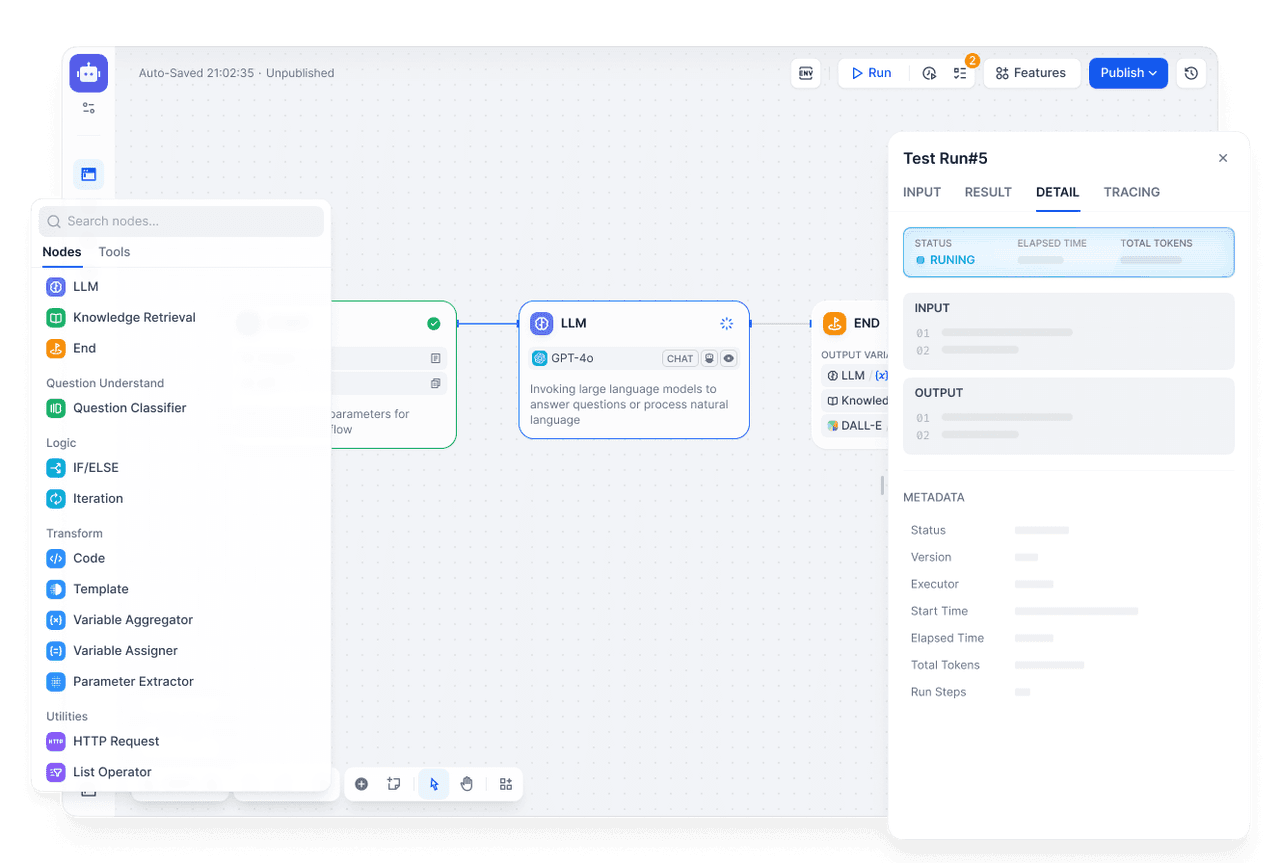Viewport: 1280px width, 863px height.
Task: Click the CHAT badge in LLM node
Action: click(680, 358)
